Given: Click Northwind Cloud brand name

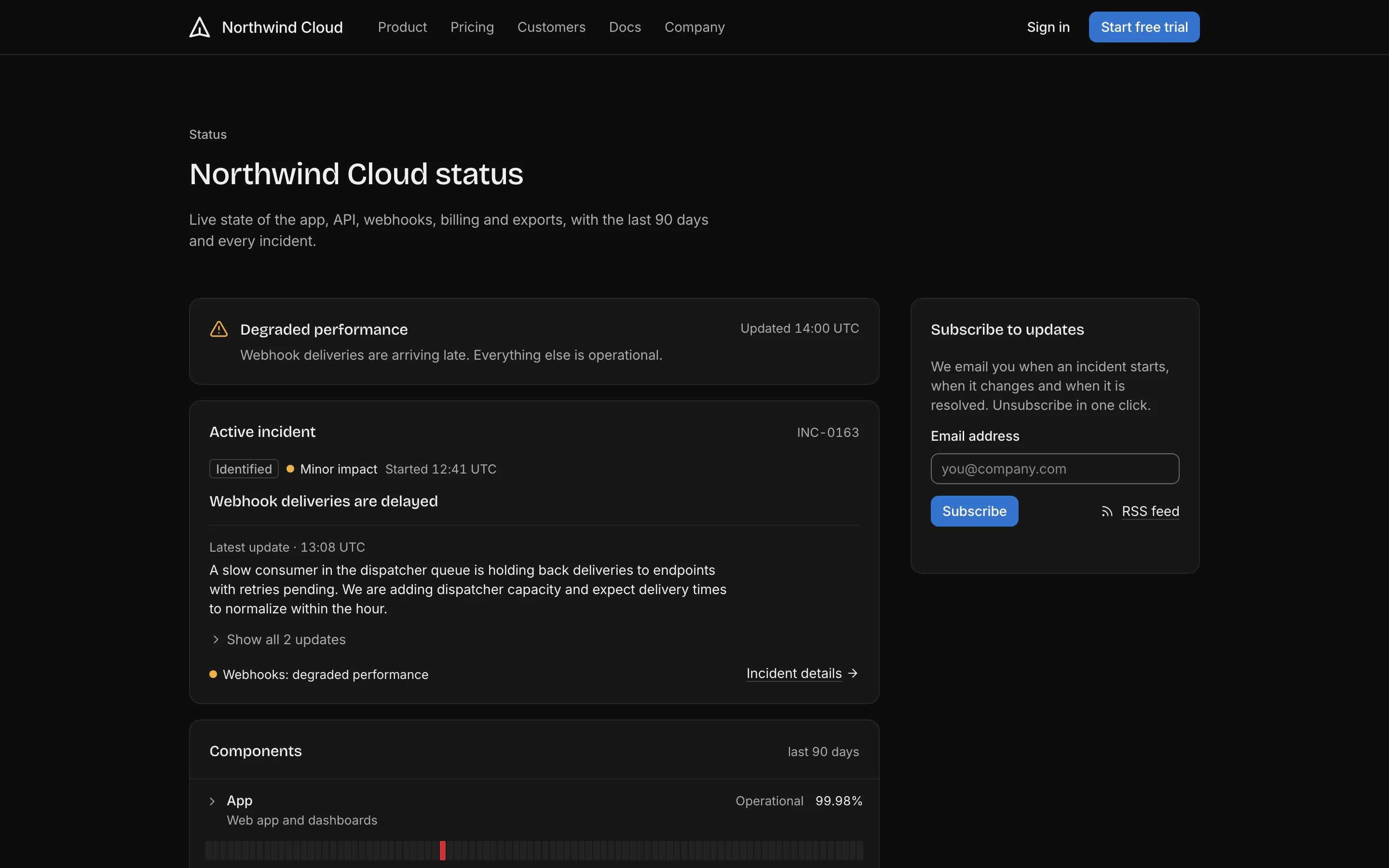Looking at the screenshot, I should point(282,27).
